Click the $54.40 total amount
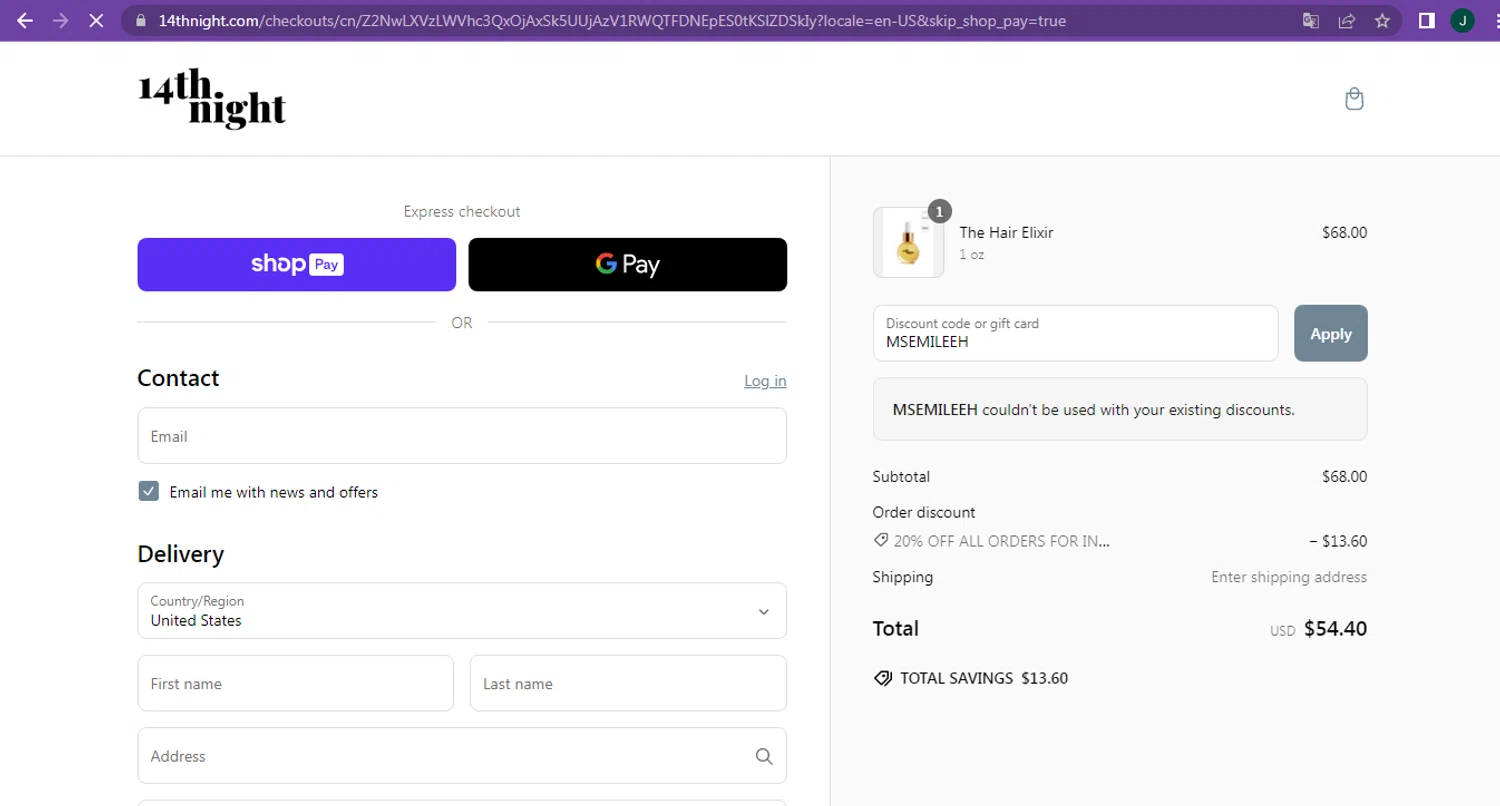The width and height of the screenshot is (1500, 806). click(x=1335, y=629)
